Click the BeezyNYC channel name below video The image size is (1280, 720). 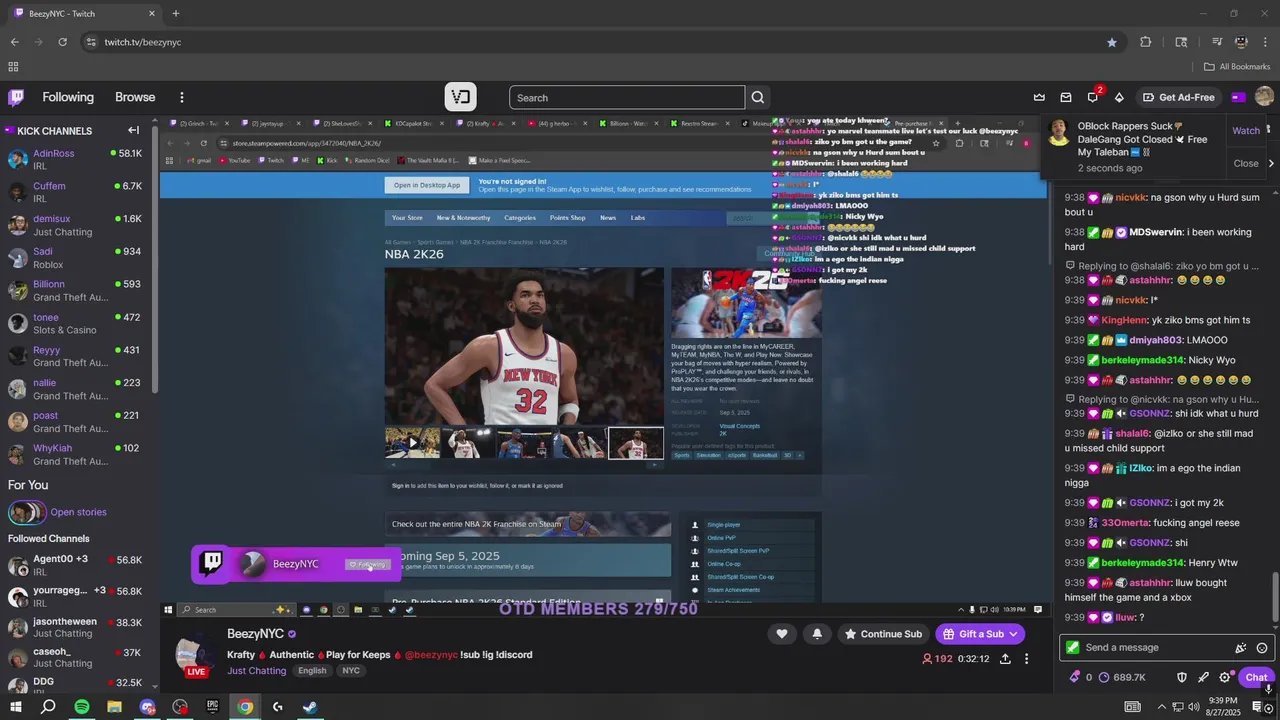tap(255, 634)
